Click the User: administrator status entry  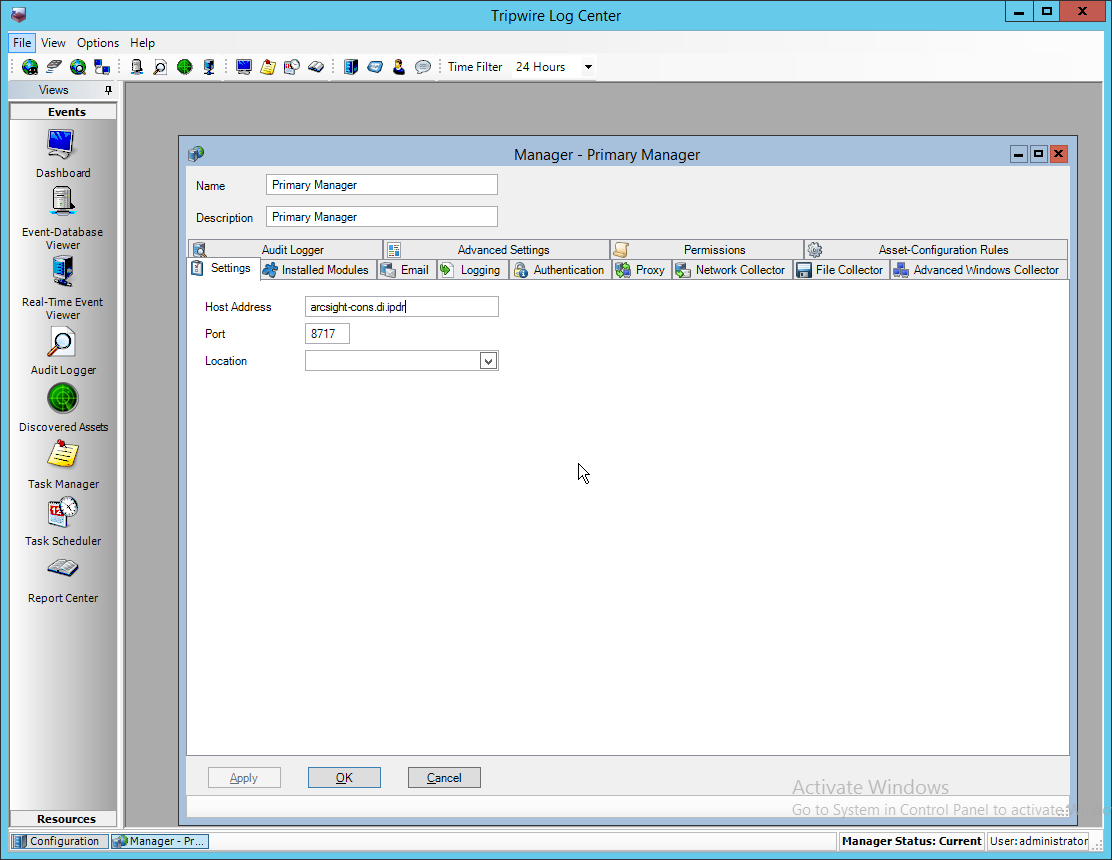tap(1038, 841)
